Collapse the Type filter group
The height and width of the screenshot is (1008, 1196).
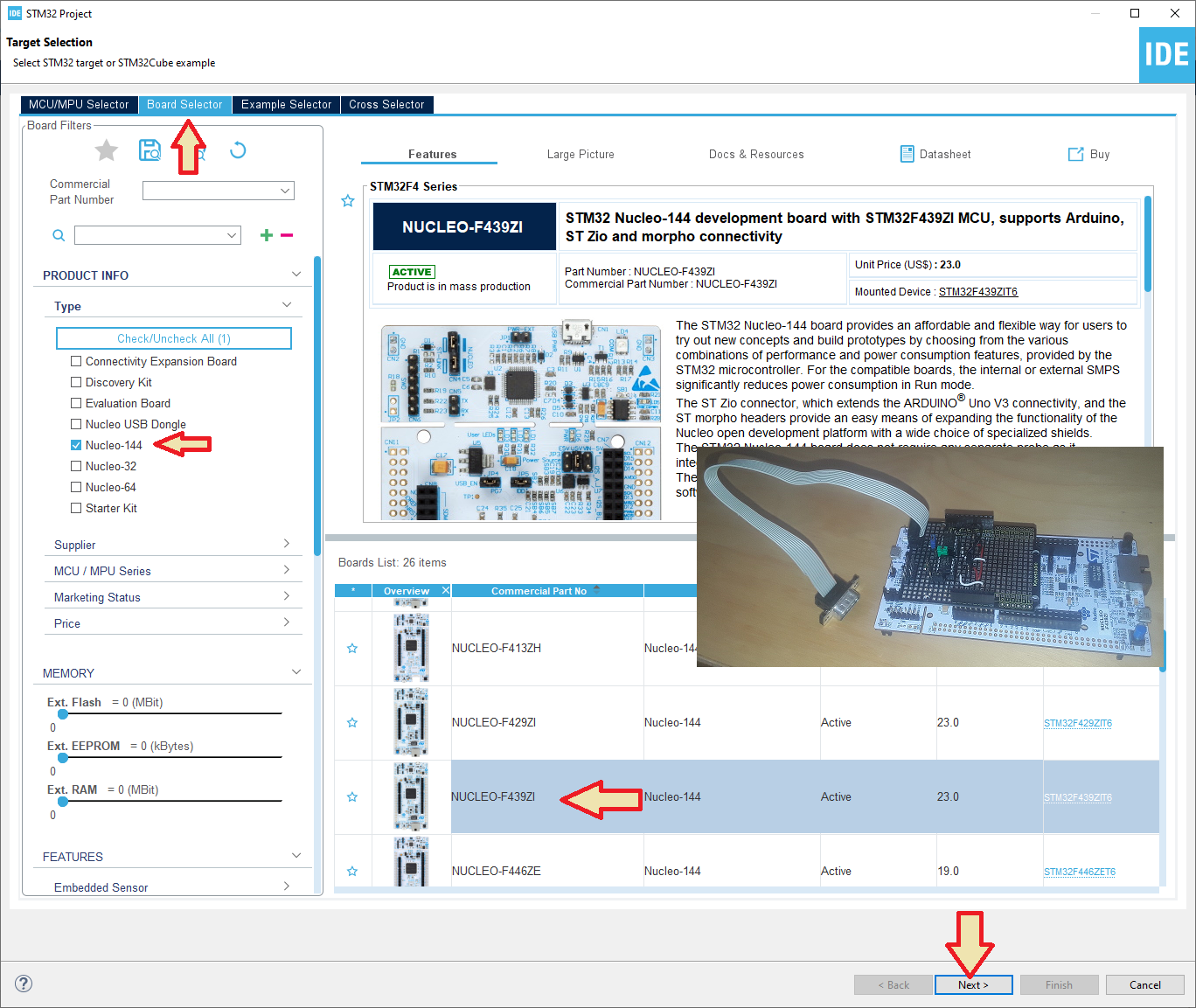287,305
